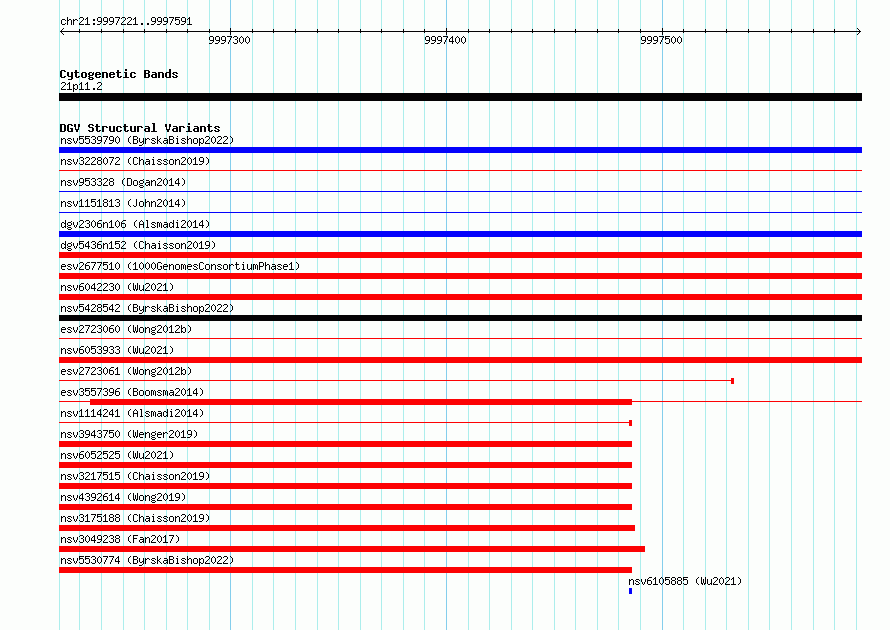Click the esv2677510 (1000GenomesConsortiumPhase1) label
The height and width of the screenshot is (630, 890).
(180, 266)
